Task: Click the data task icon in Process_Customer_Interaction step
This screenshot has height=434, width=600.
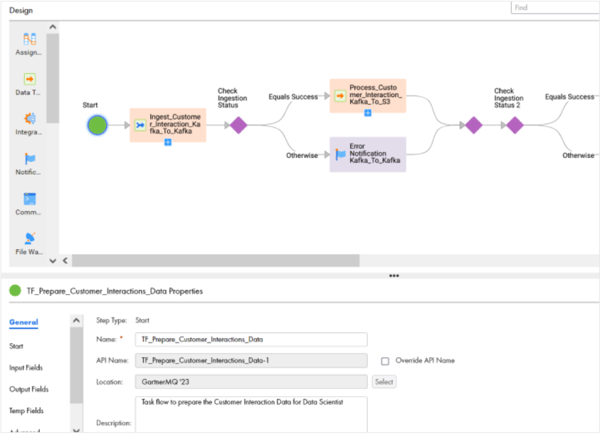Action: [x=340, y=96]
